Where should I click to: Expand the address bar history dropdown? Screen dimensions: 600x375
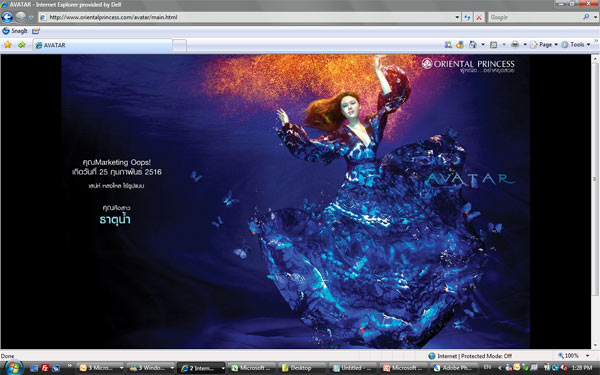click(457, 17)
